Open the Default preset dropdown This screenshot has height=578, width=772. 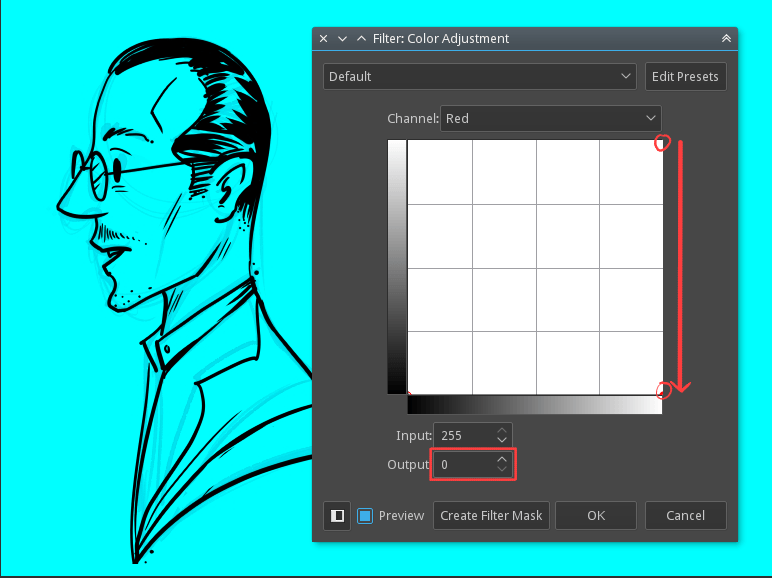[480, 76]
